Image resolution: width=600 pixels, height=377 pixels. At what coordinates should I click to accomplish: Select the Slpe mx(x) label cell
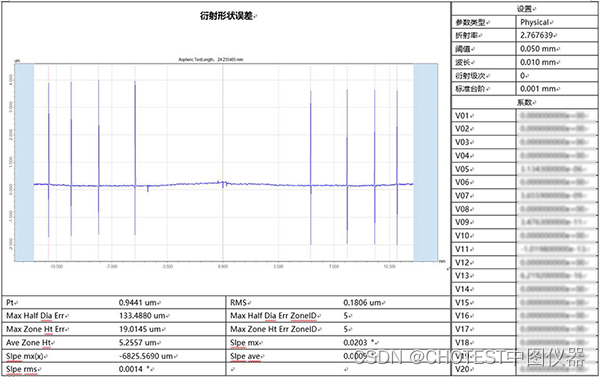point(26,356)
